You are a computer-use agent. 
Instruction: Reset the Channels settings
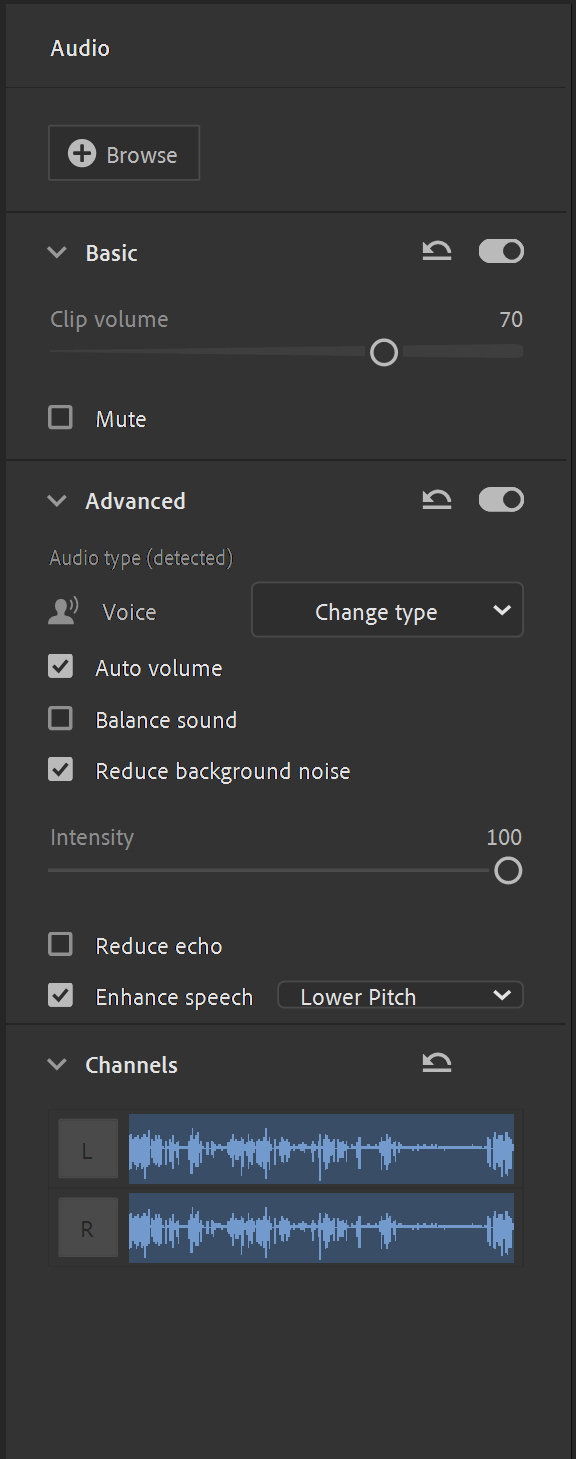coord(436,1064)
